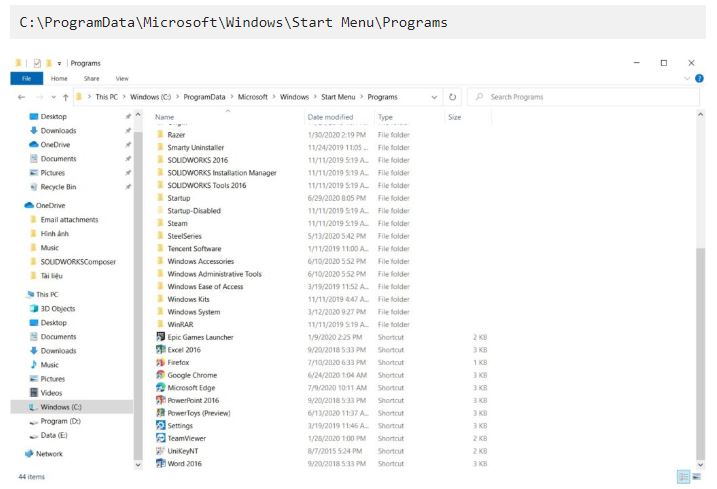Click Start Menu in address breadcrumb
This screenshot has height=489, width=717.
pyautogui.click(x=338, y=97)
